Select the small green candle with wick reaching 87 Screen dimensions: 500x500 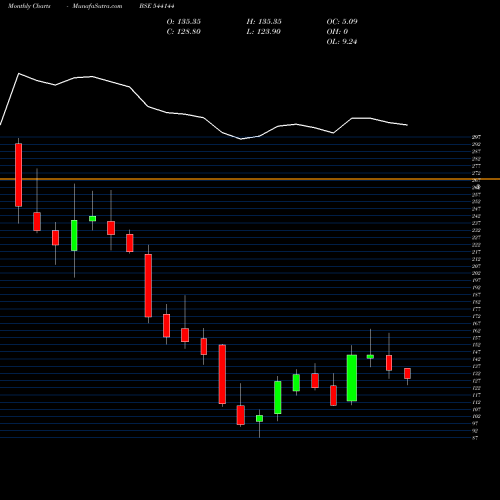(259, 418)
